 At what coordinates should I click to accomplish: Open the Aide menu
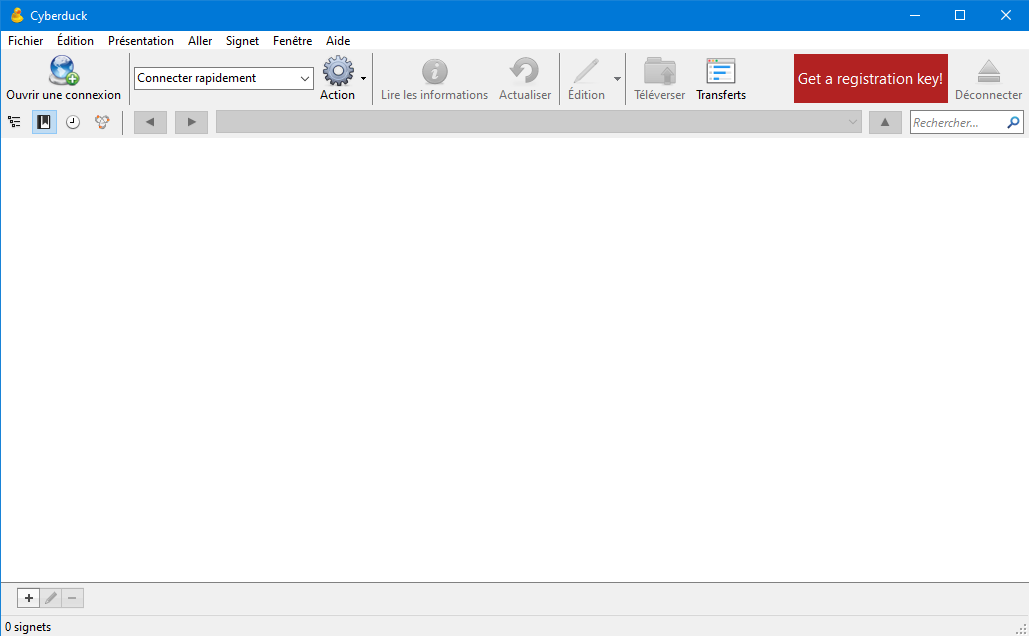tap(338, 41)
